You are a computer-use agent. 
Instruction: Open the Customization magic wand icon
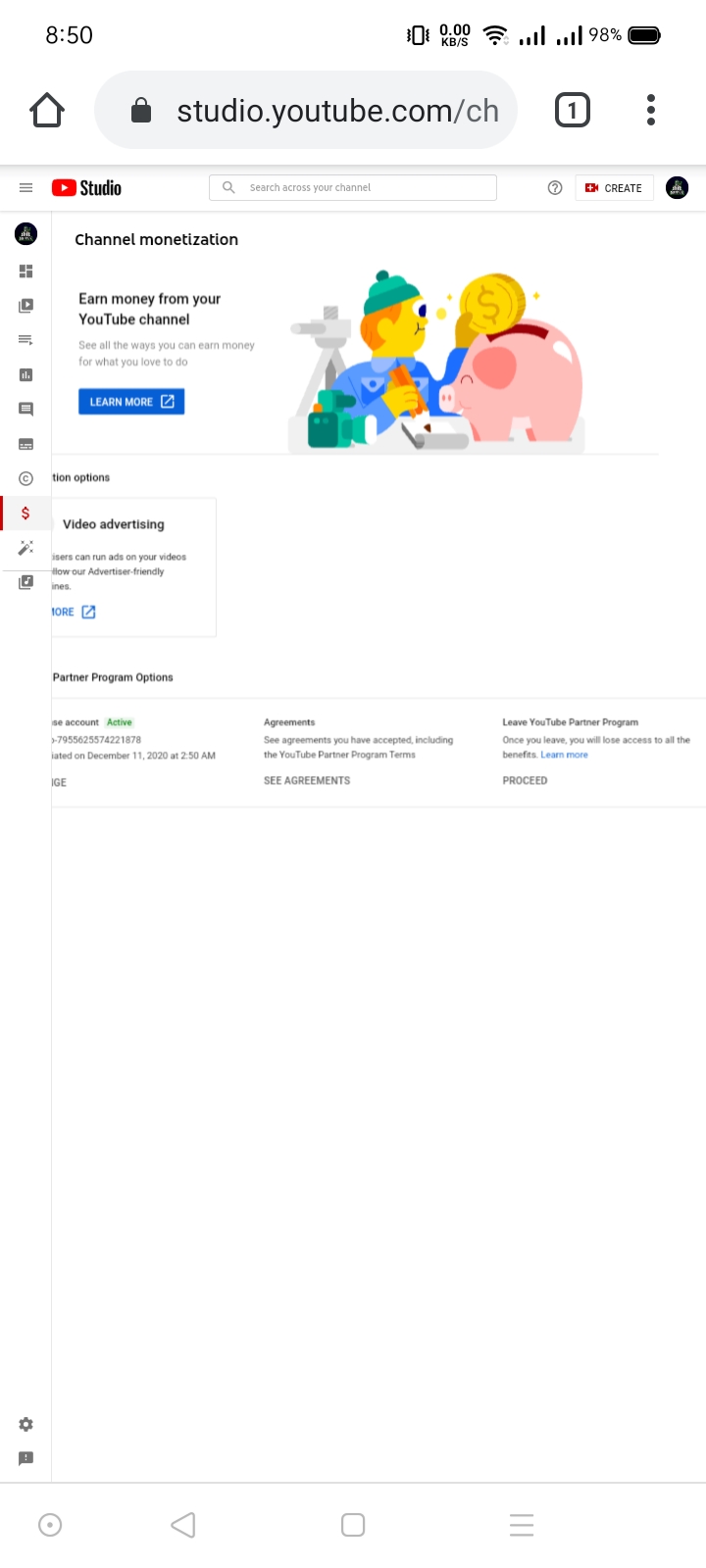26,548
